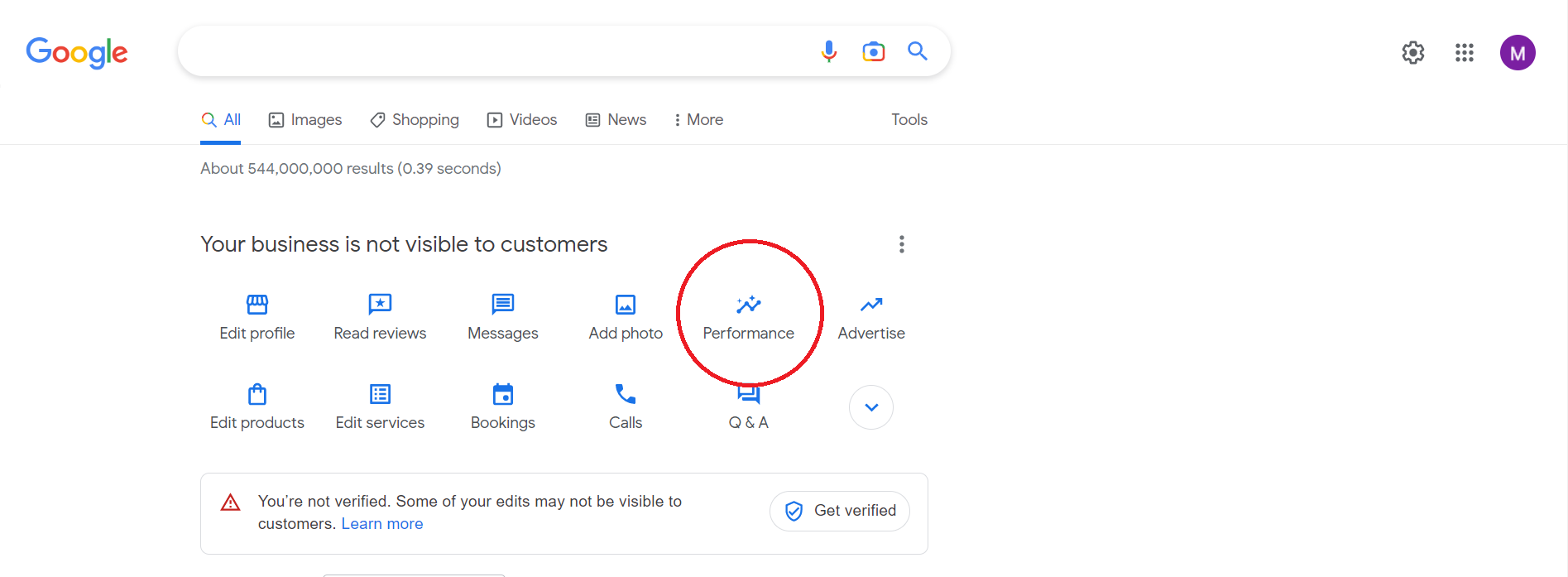Search by image camera icon
This screenshot has height=577, width=1568.
[873, 51]
